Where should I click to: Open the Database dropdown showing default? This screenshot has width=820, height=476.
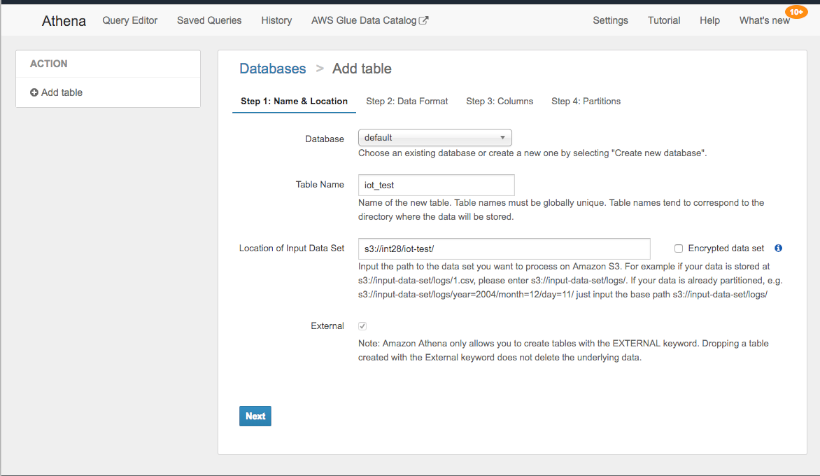(435, 138)
